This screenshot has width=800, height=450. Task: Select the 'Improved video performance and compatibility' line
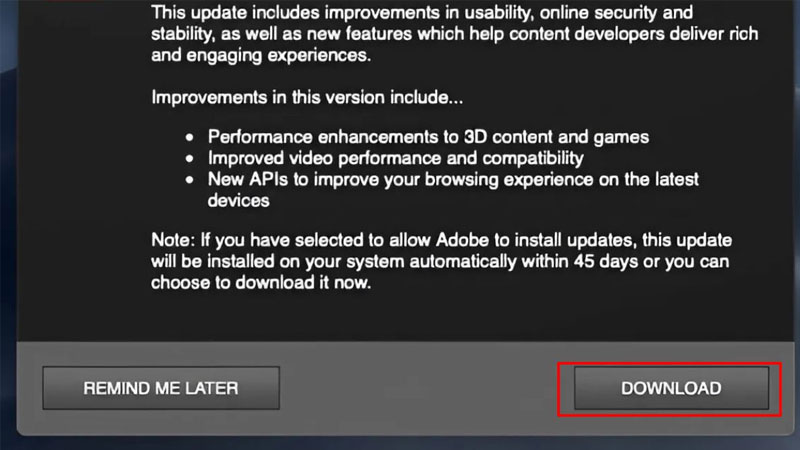point(395,158)
